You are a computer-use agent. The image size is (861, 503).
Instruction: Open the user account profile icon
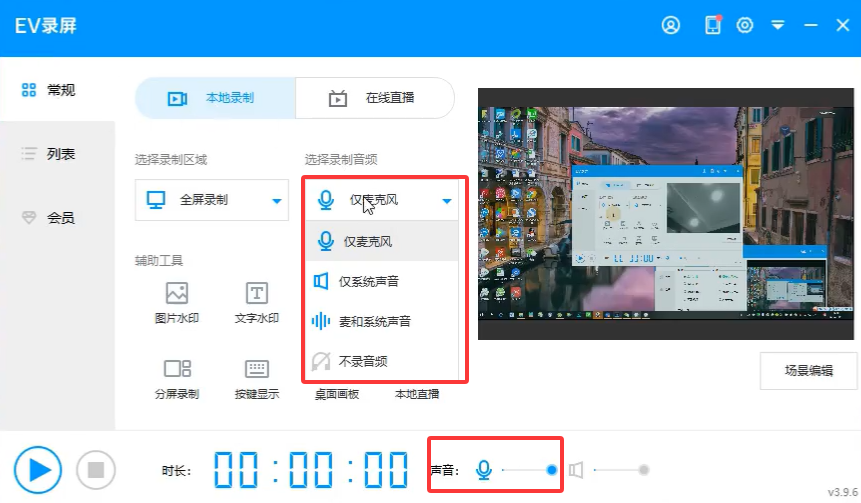tap(670, 25)
